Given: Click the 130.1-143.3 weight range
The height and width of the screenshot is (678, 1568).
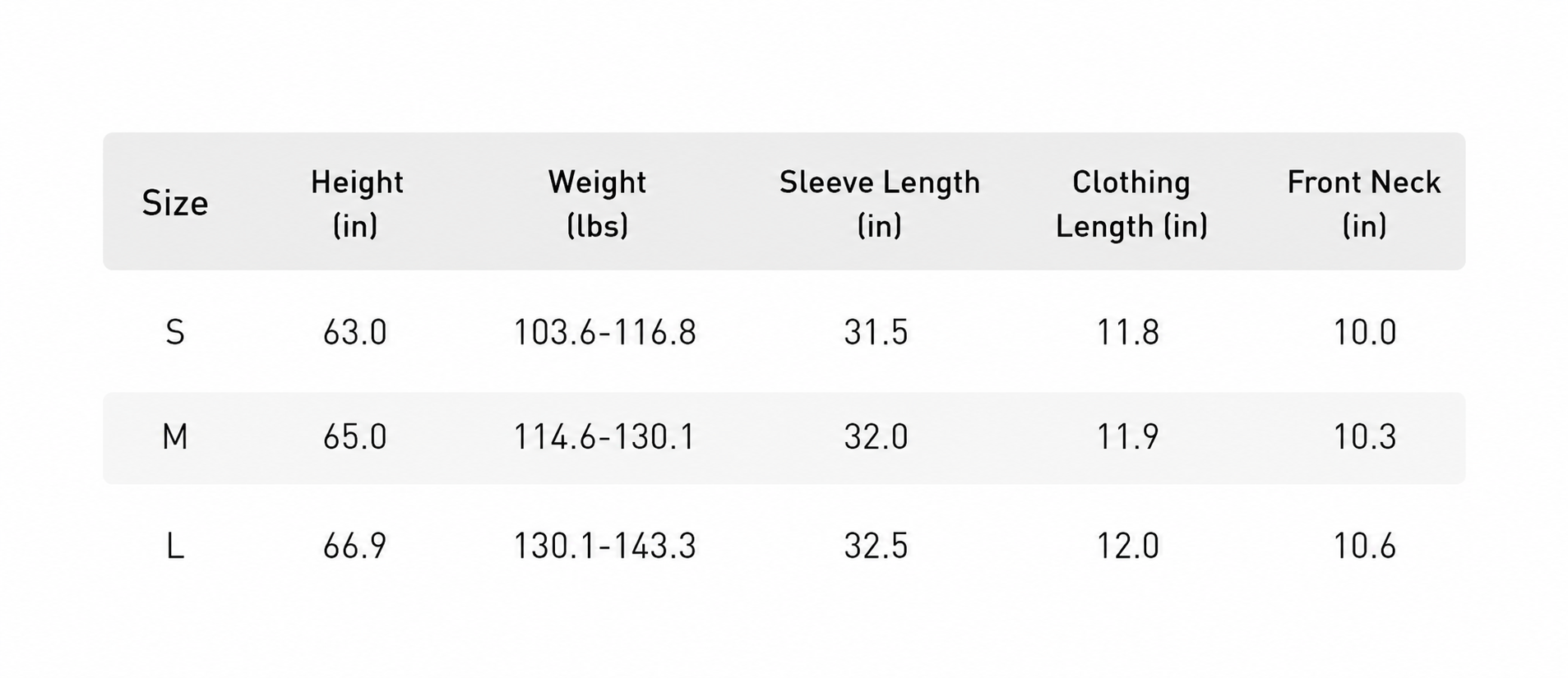Looking at the screenshot, I should (604, 546).
